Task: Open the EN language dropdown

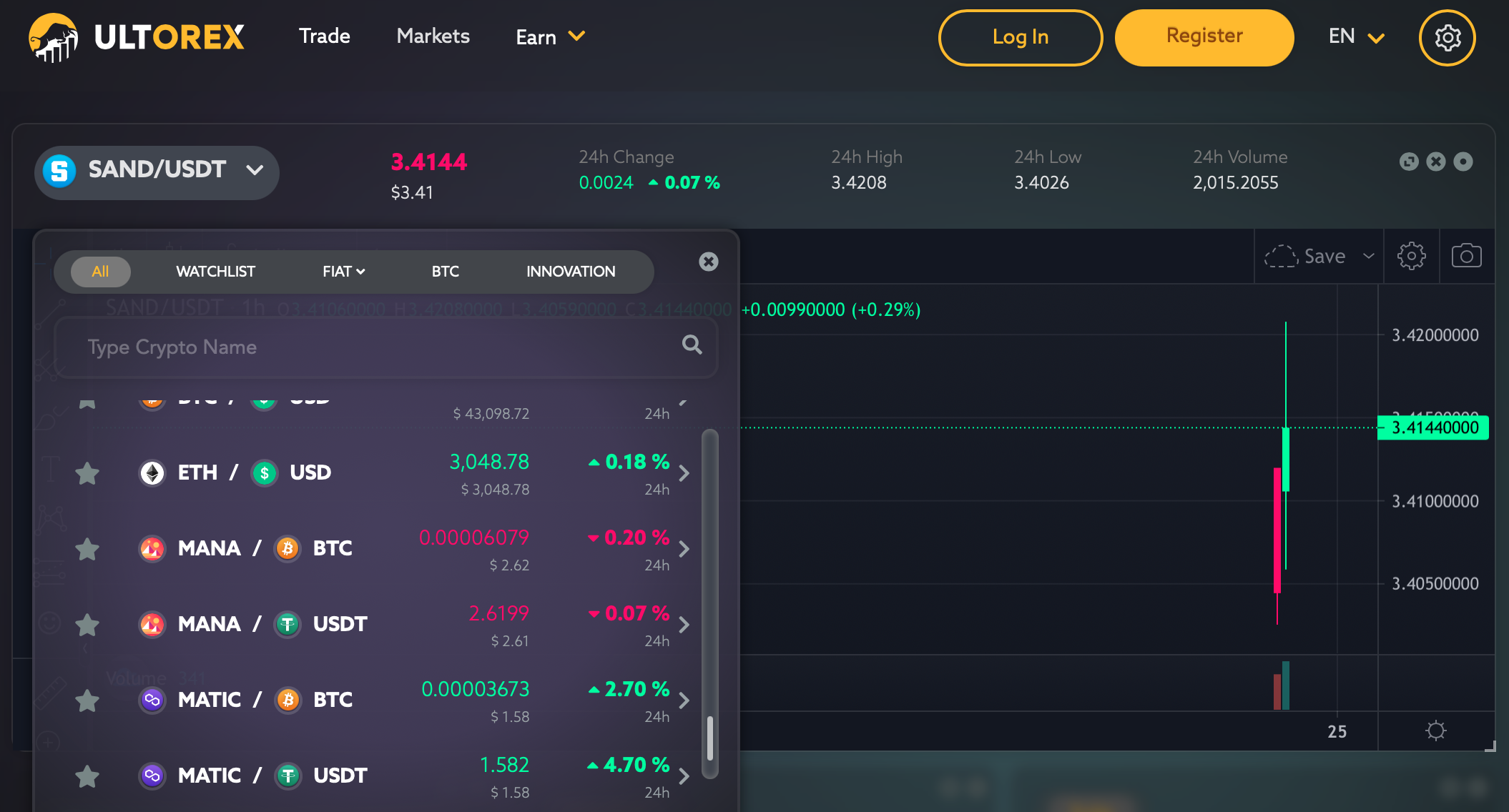Action: pos(1357,36)
